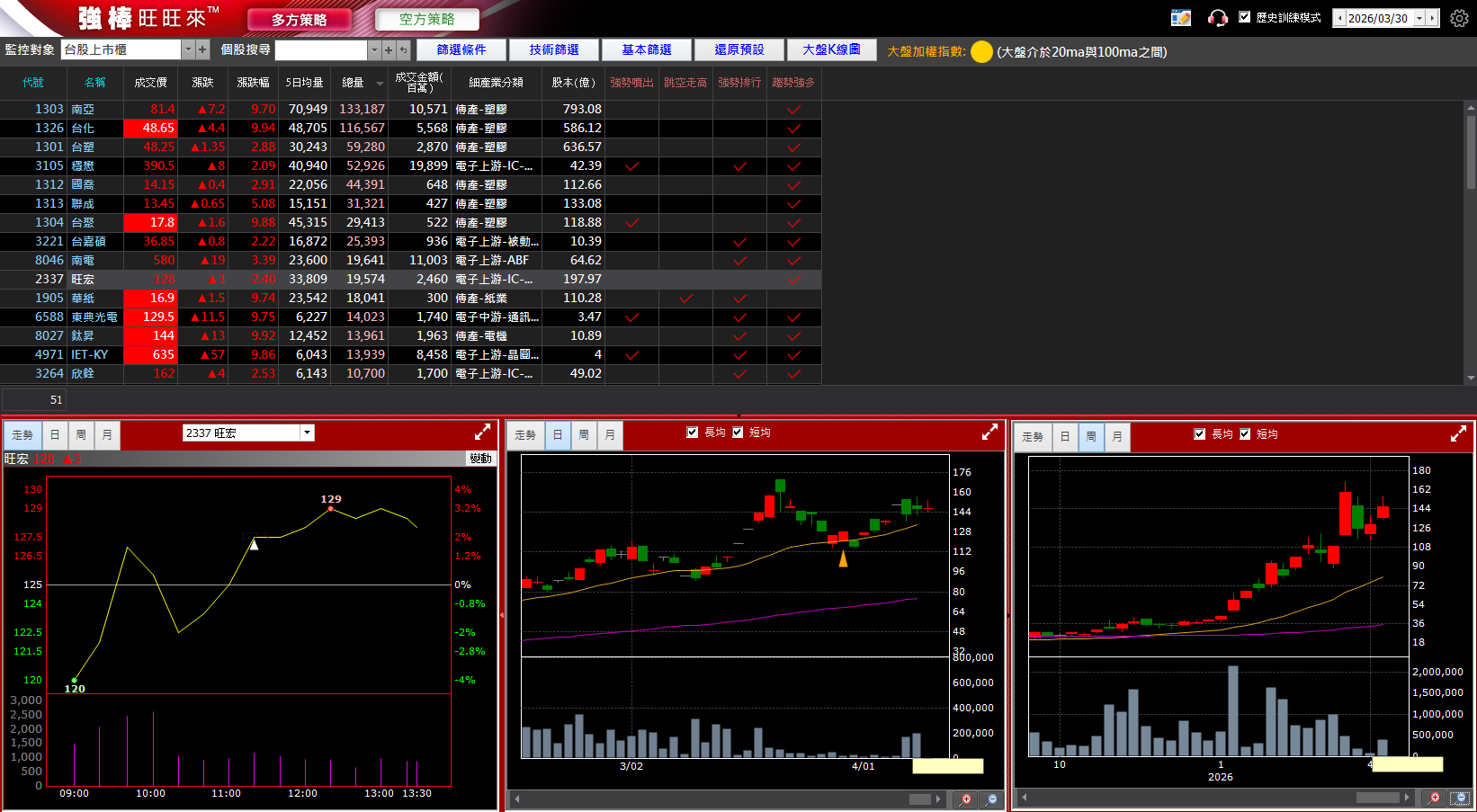Click stock table scrollbar down arrow
The height and width of the screenshot is (812, 1477).
[x=1471, y=379]
